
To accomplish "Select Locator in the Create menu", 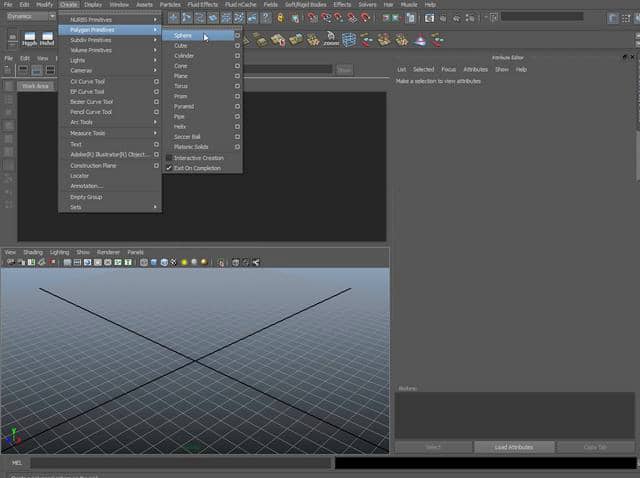I will [x=80, y=175].
